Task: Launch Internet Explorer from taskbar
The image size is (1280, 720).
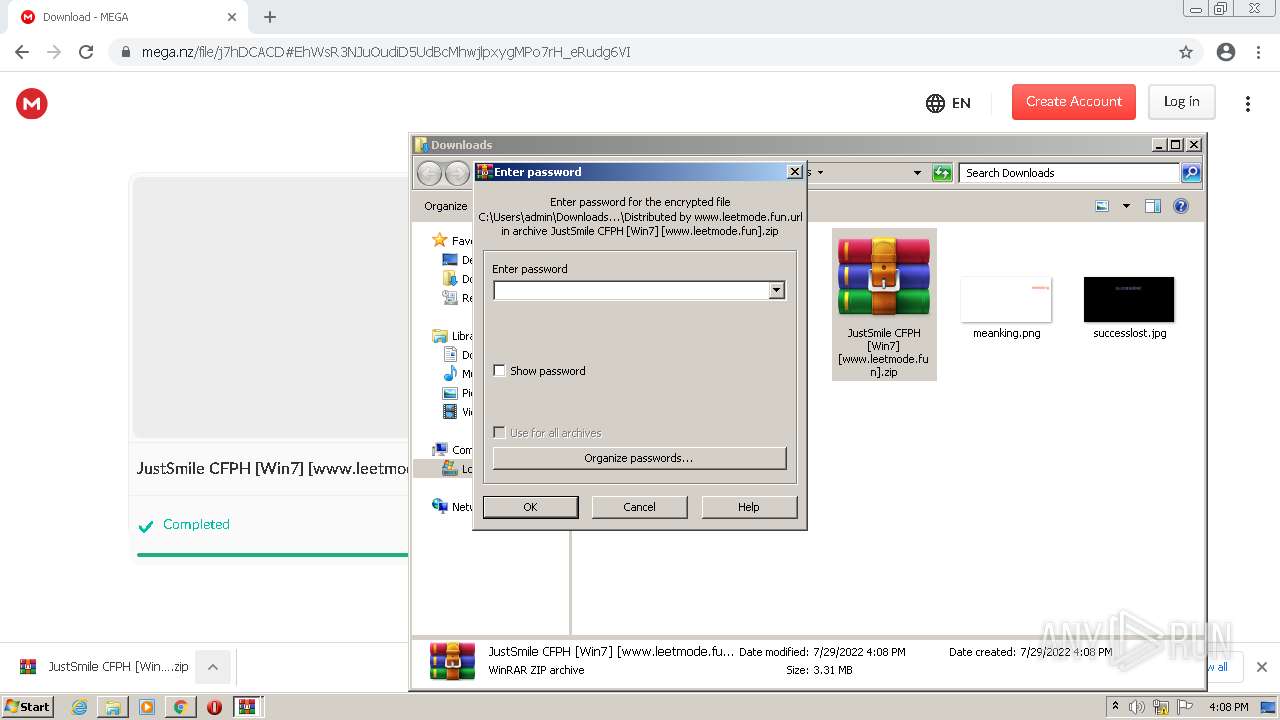Action: point(79,707)
